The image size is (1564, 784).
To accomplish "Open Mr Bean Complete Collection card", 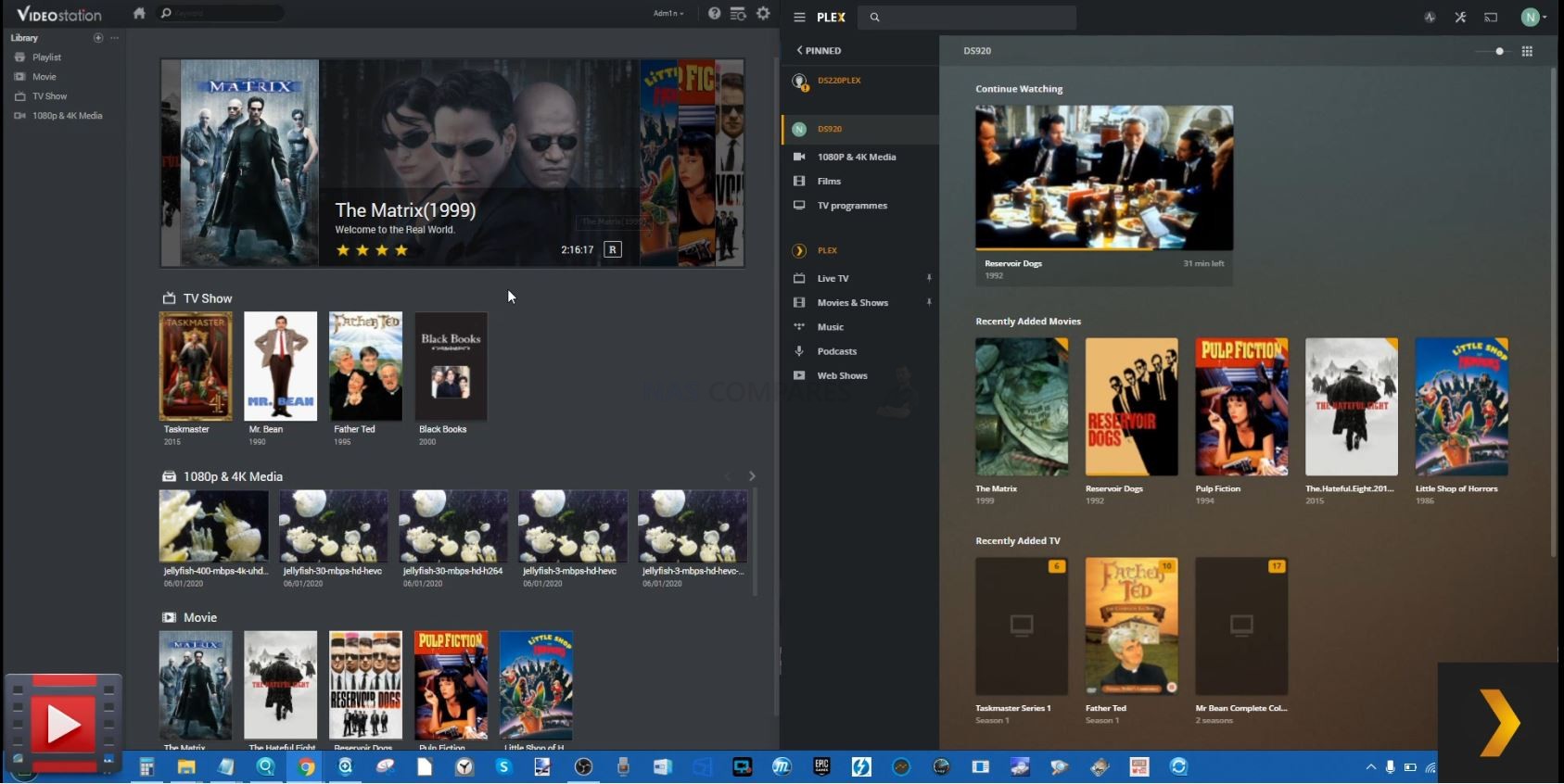I will (1241, 626).
